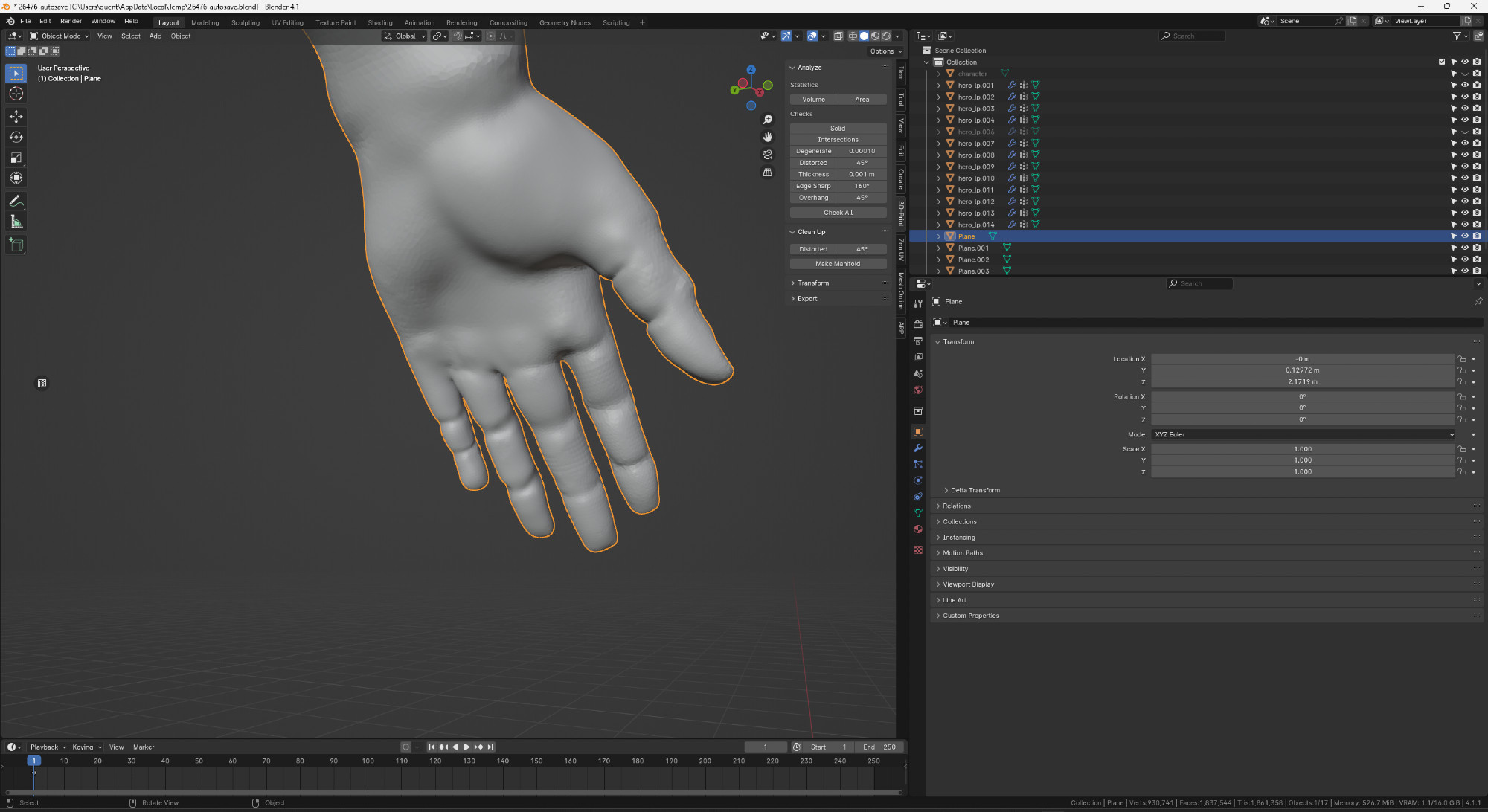
Task: Open the World properties tab icon
Action: 918,390
